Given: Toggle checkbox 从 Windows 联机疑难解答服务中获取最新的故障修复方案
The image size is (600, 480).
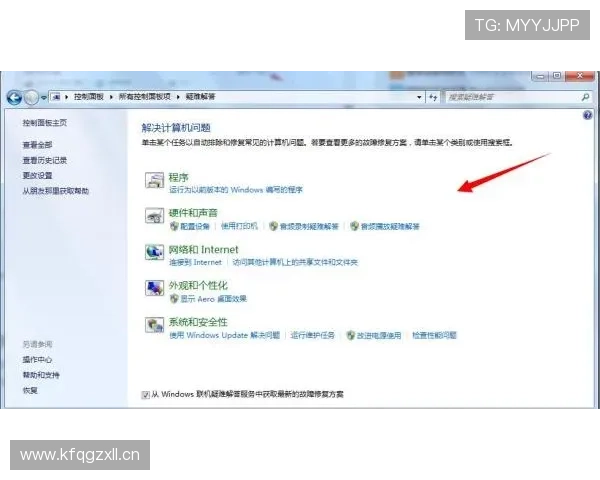Looking at the screenshot, I should coord(145,395).
